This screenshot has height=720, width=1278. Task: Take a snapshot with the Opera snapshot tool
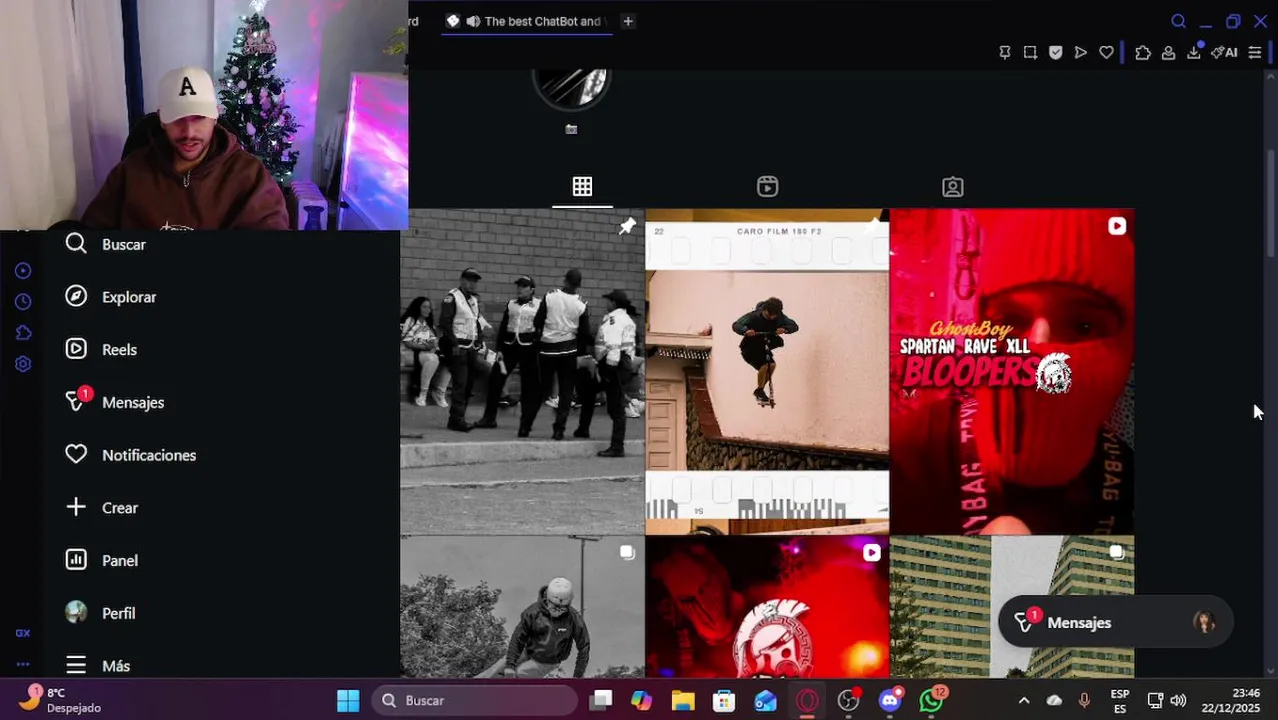pos(1030,53)
